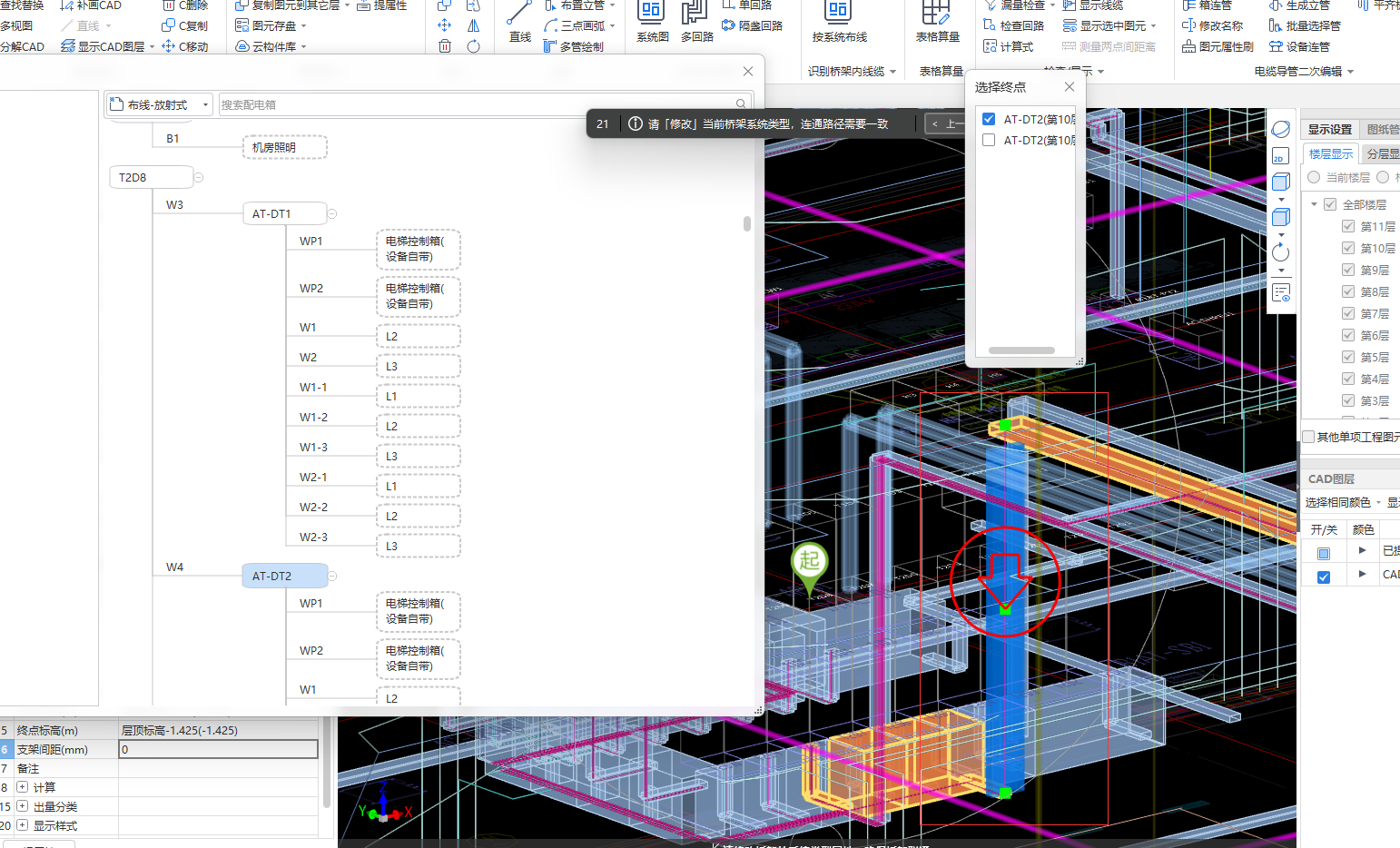Screen dimensions: 1400x848
Task: Click the rotate view icon in the viewport toolbar
Action: [x=1281, y=252]
